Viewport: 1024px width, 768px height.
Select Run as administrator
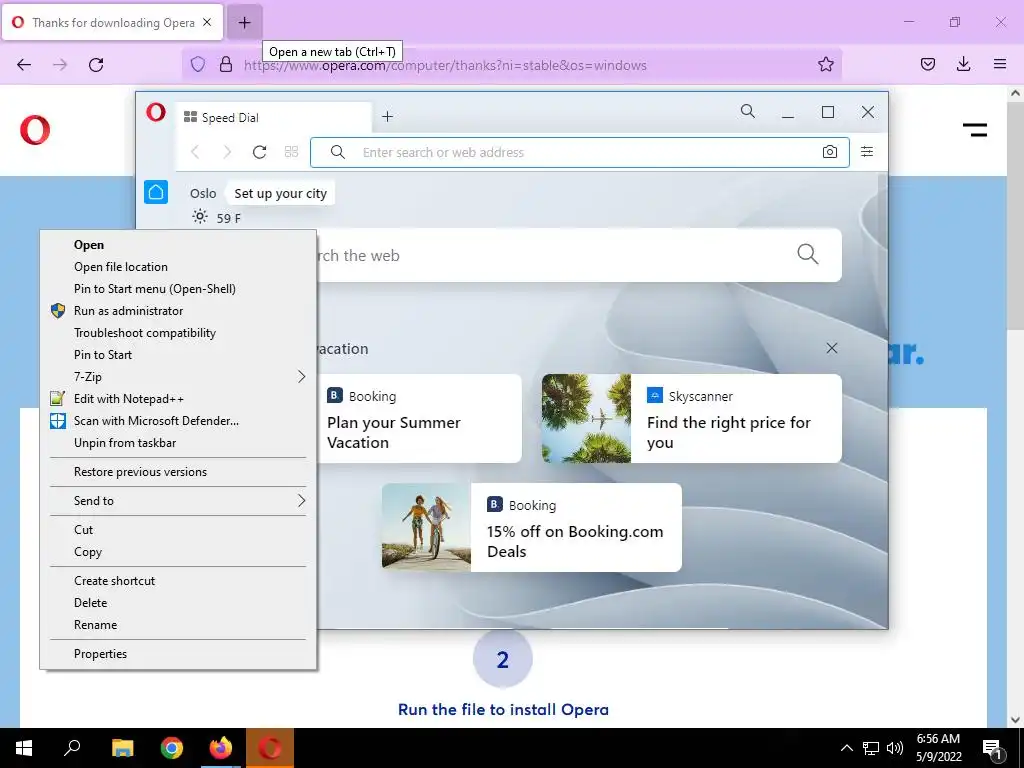click(178, 311)
